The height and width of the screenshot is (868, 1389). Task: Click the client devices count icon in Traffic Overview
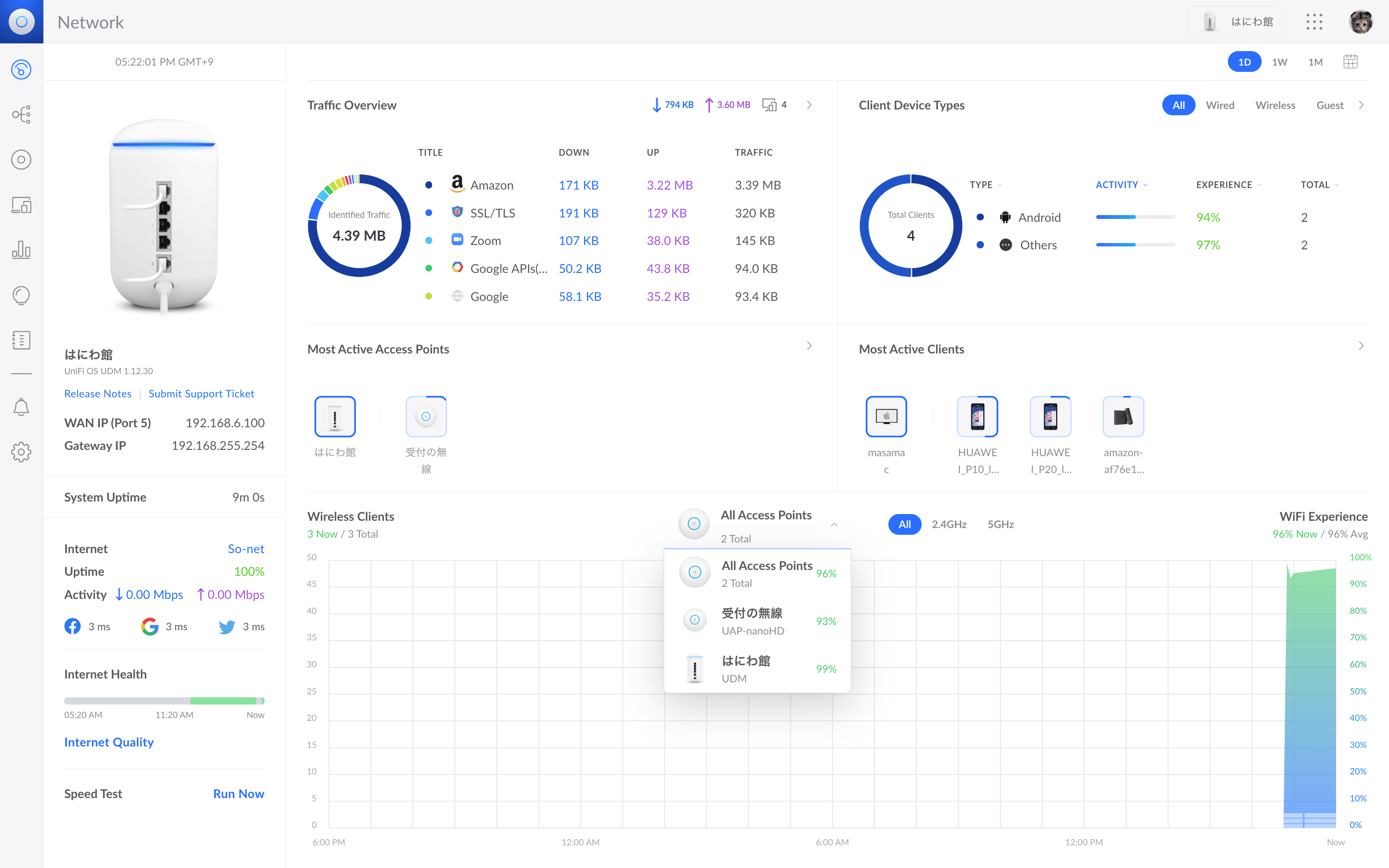click(769, 105)
